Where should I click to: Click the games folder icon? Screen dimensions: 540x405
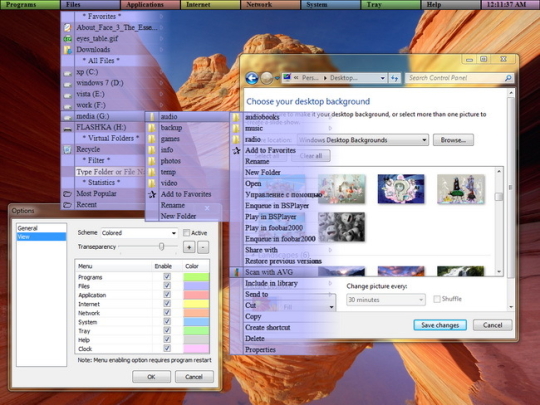pyautogui.click(x=152, y=139)
